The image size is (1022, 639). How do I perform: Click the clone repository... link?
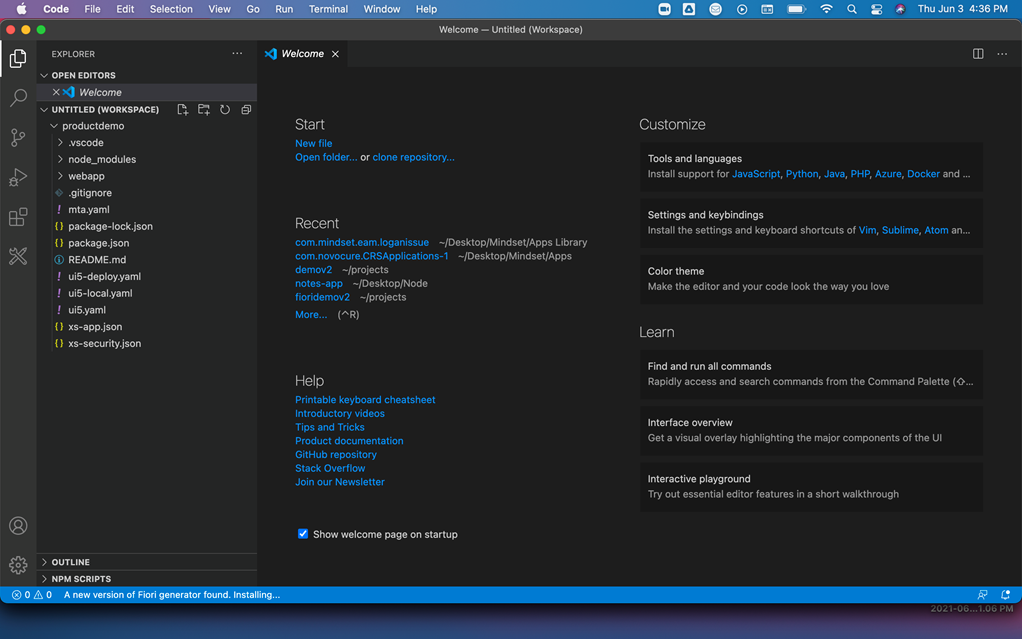coord(413,157)
